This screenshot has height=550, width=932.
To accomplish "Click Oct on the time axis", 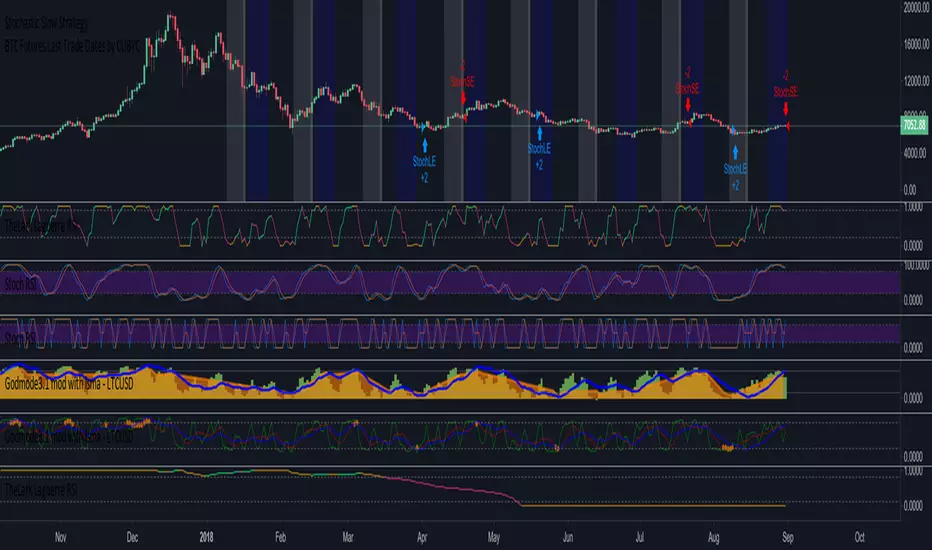I will click(859, 538).
